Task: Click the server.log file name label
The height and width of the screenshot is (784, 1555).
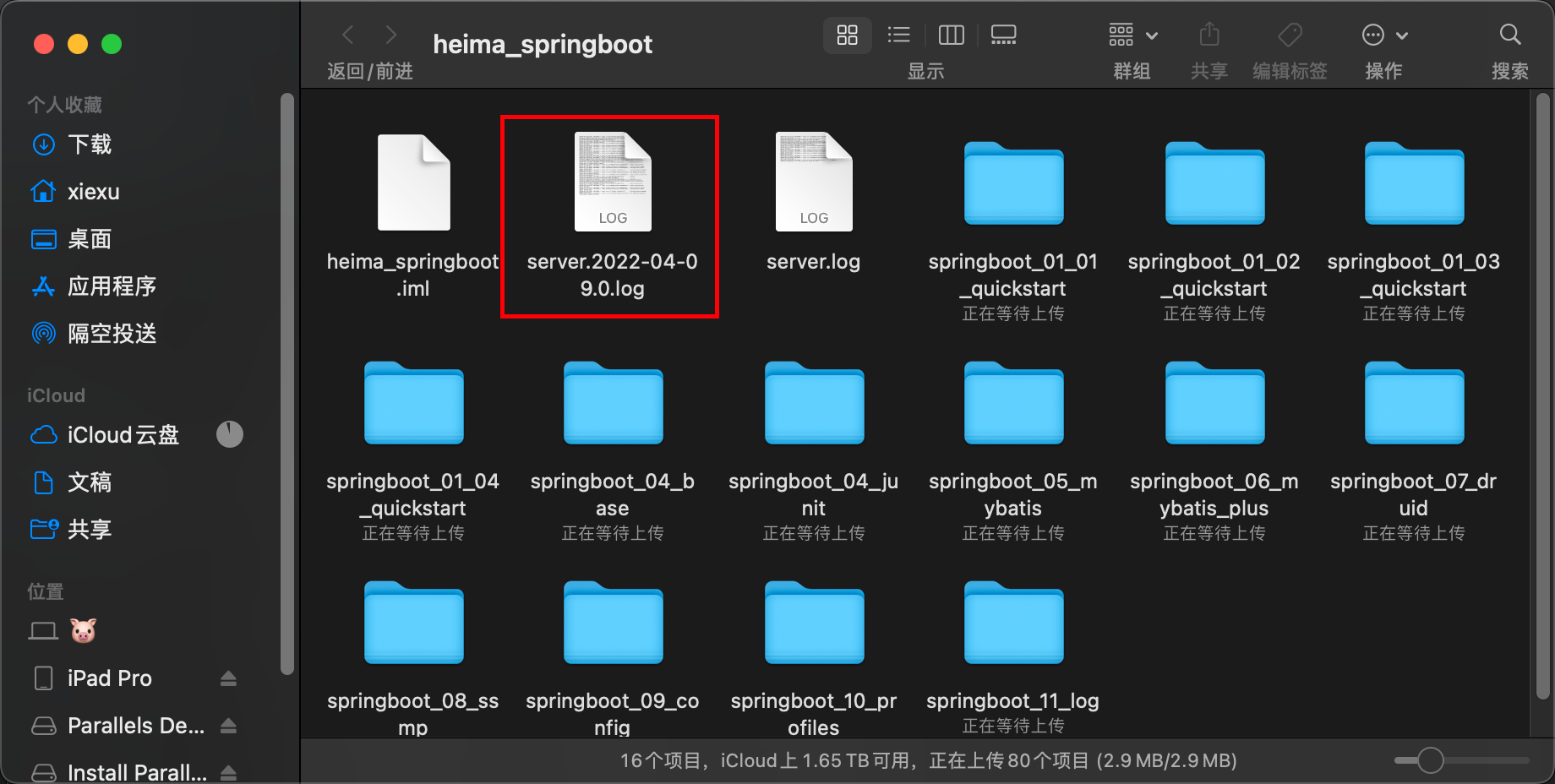Action: [x=813, y=262]
